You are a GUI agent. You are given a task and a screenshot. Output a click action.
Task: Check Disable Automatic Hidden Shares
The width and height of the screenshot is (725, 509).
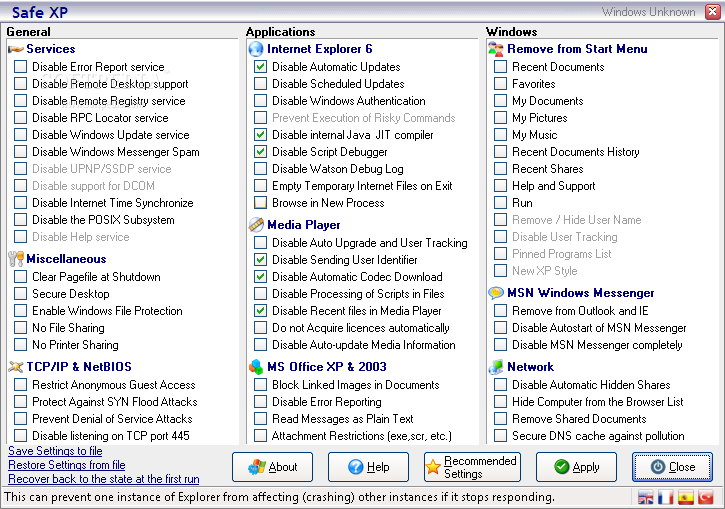point(500,385)
